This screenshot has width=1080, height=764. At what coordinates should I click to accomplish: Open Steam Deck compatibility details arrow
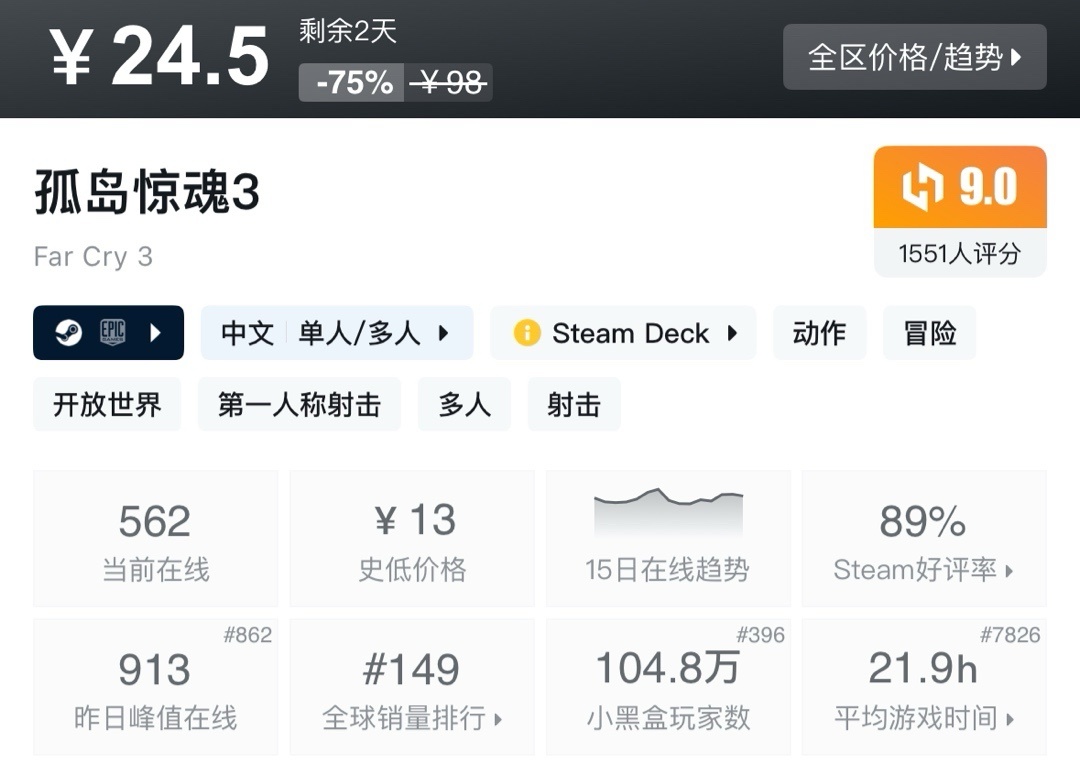(x=732, y=333)
